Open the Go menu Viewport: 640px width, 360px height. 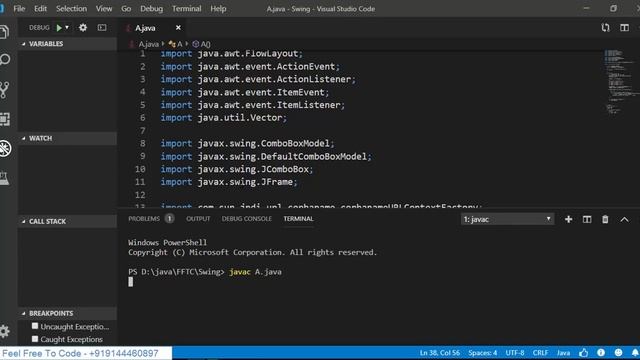click(x=126, y=9)
